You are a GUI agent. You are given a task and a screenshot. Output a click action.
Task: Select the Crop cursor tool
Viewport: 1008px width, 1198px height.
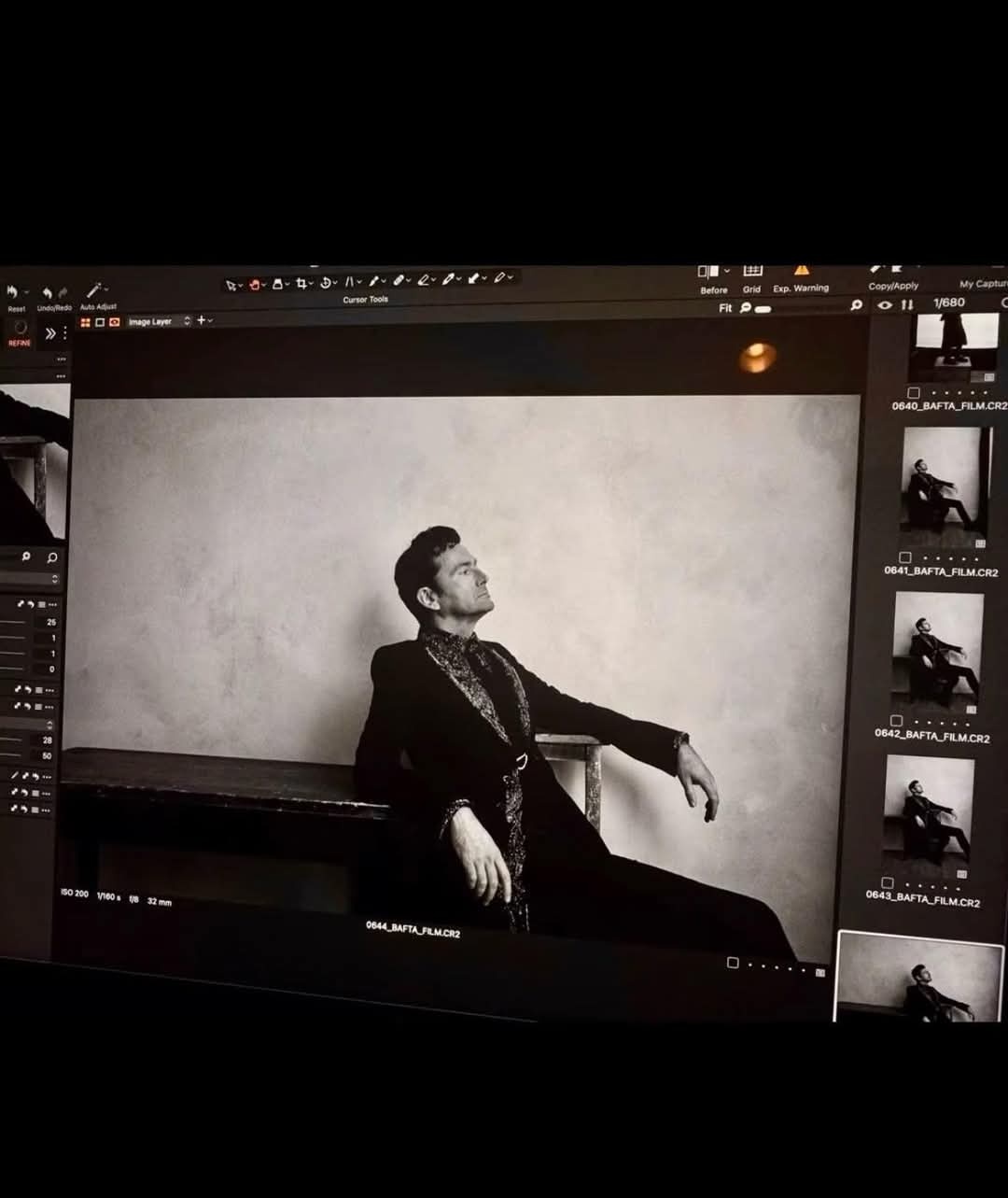(x=301, y=283)
